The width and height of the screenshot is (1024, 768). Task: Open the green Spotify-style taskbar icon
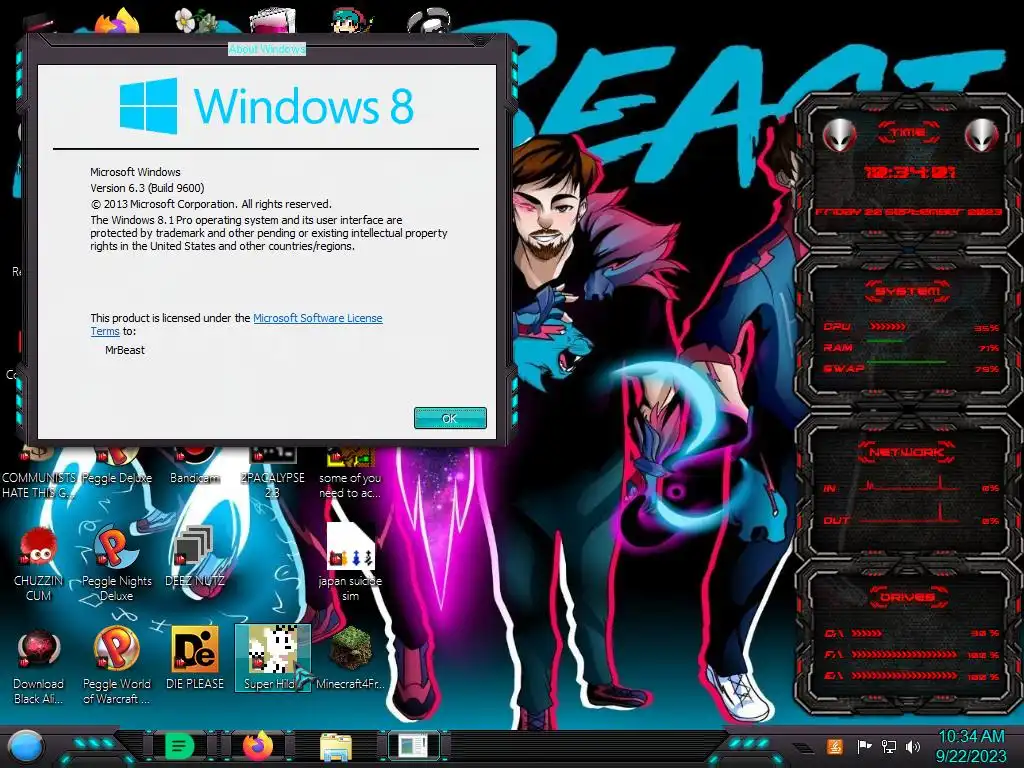tap(180, 746)
